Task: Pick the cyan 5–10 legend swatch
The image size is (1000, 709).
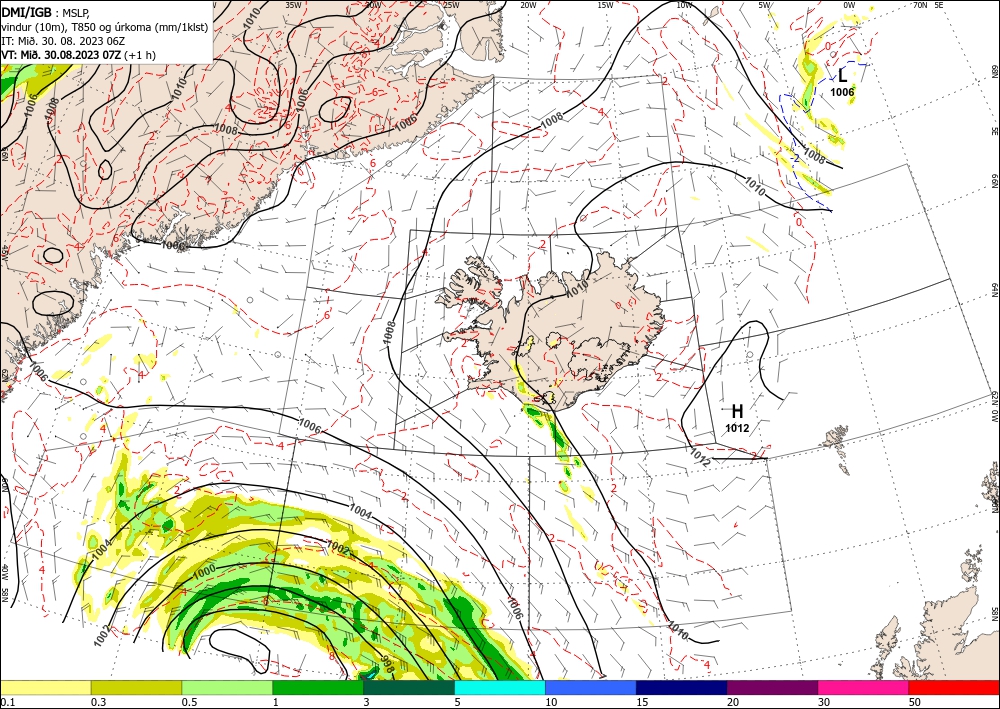Action: click(x=500, y=687)
